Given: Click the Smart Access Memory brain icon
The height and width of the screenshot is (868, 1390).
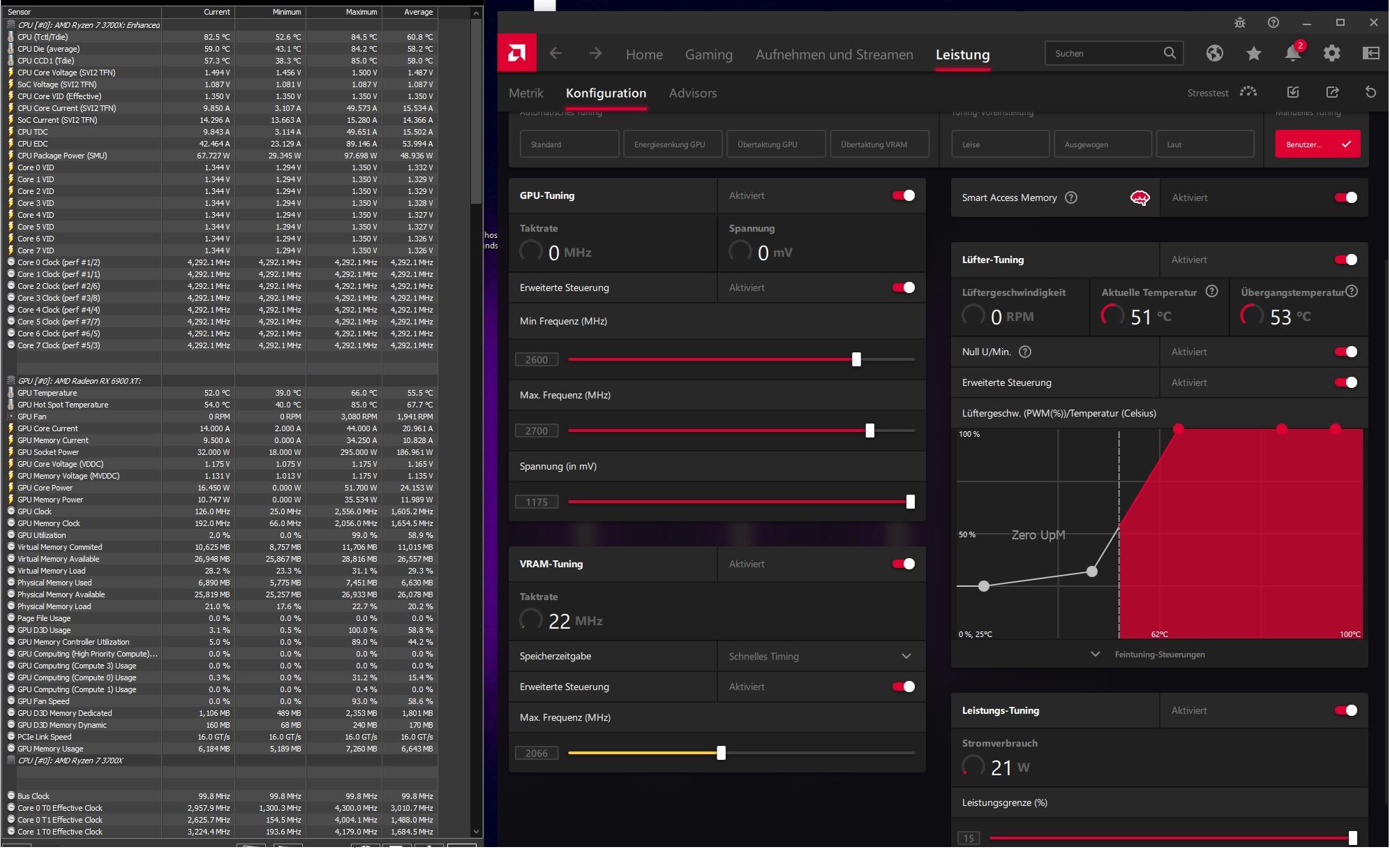Looking at the screenshot, I should point(1139,198).
